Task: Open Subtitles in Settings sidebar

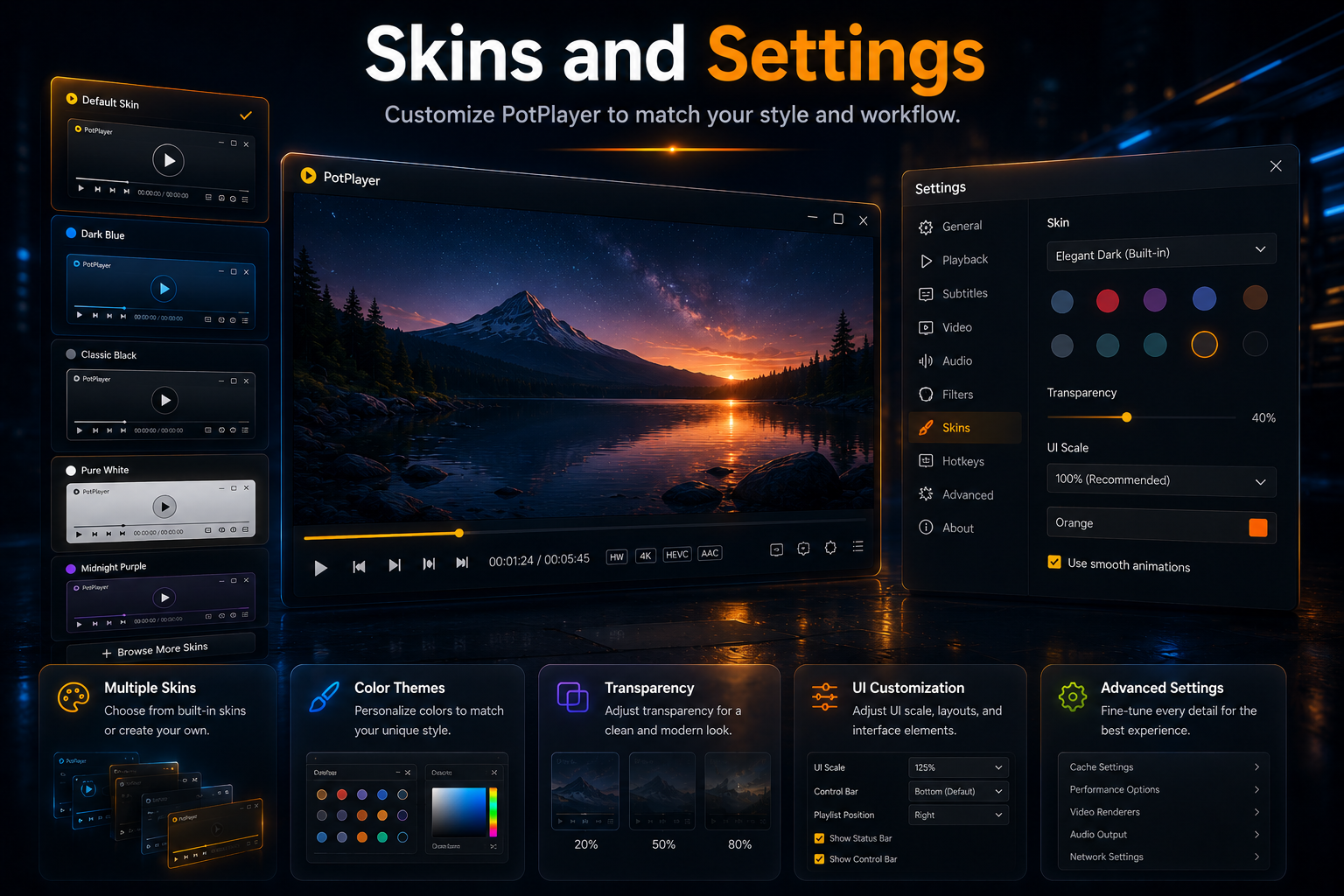Action: click(964, 294)
